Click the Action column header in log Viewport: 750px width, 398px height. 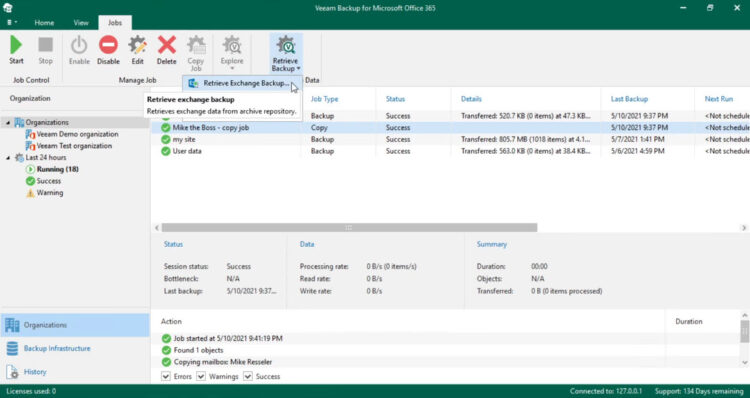tap(171, 321)
